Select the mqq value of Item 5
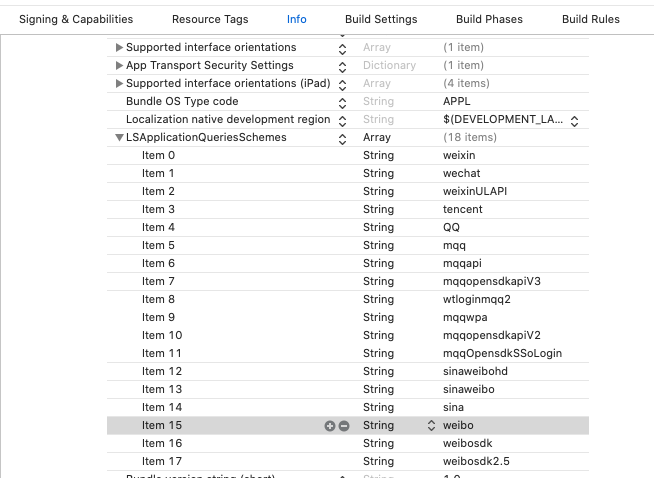This screenshot has height=478, width=654. 454,245
